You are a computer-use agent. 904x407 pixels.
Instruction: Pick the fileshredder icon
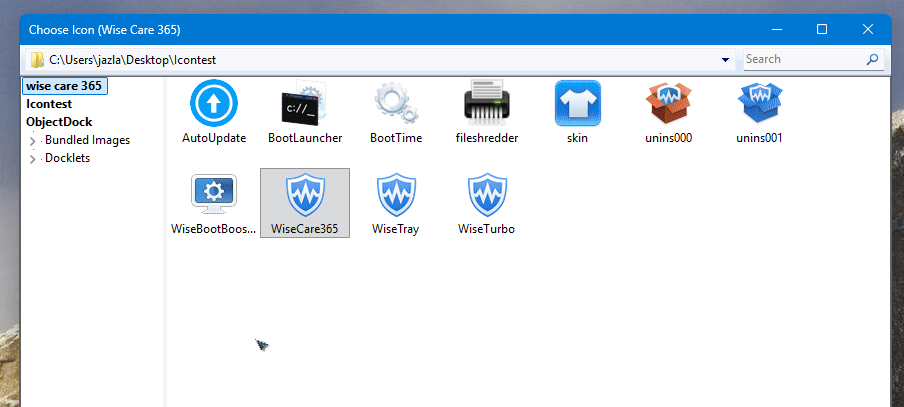click(x=486, y=104)
